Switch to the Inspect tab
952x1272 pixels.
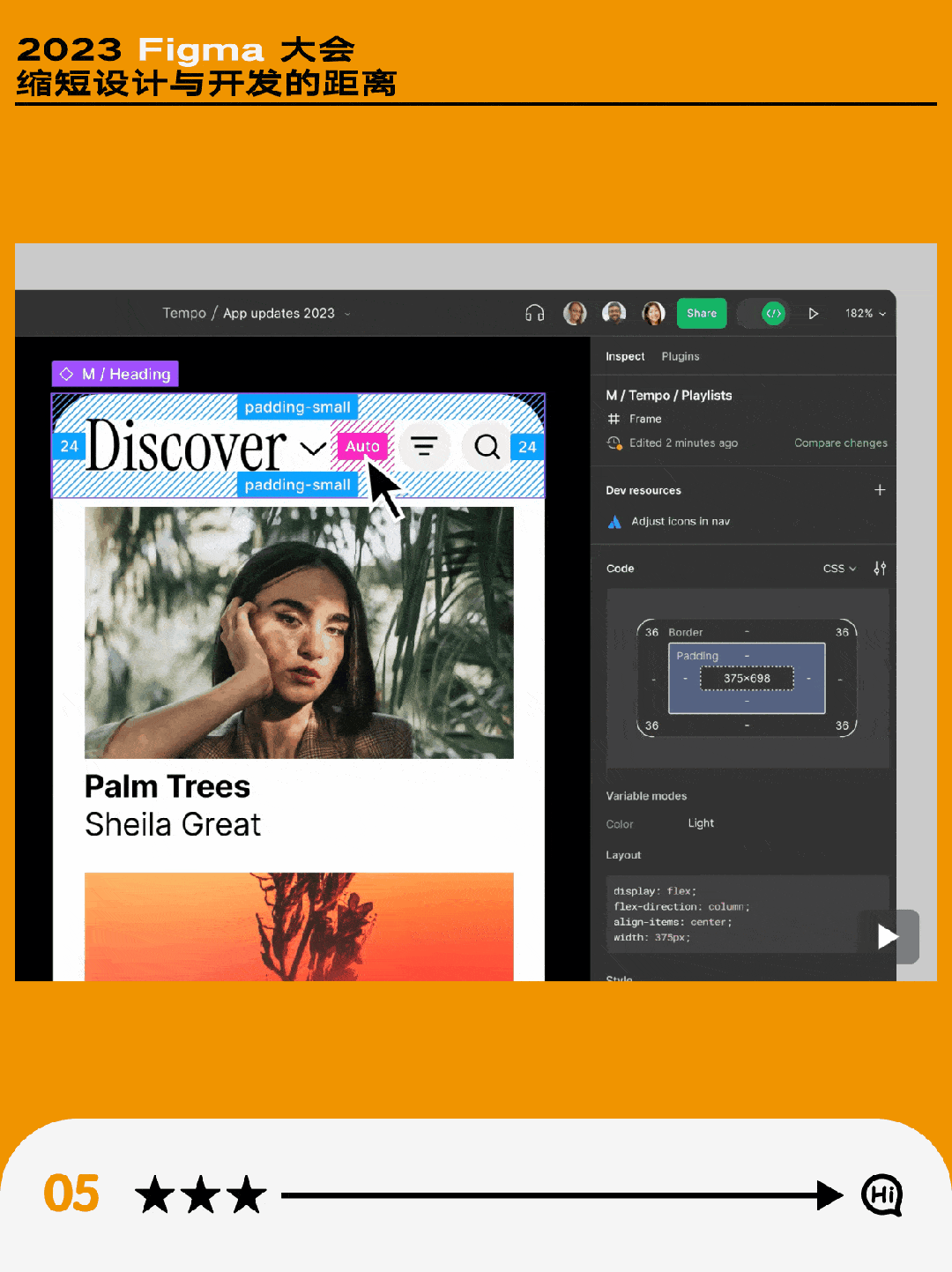pyautogui.click(x=625, y=357)
